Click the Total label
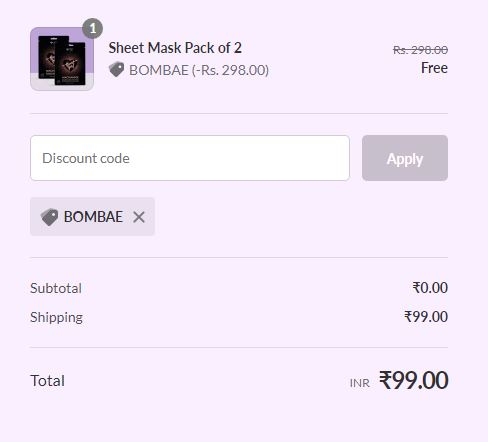Image resolution: width=488 pixels, height=442 pixels. coord(48,381)
